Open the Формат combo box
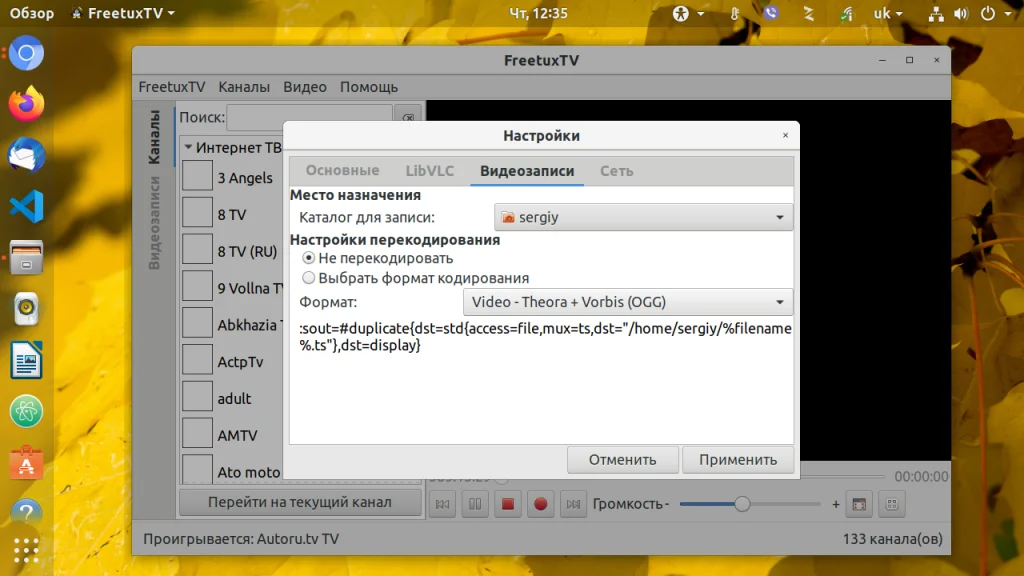This screenshot has height=576, width=1024. point(628,302)
